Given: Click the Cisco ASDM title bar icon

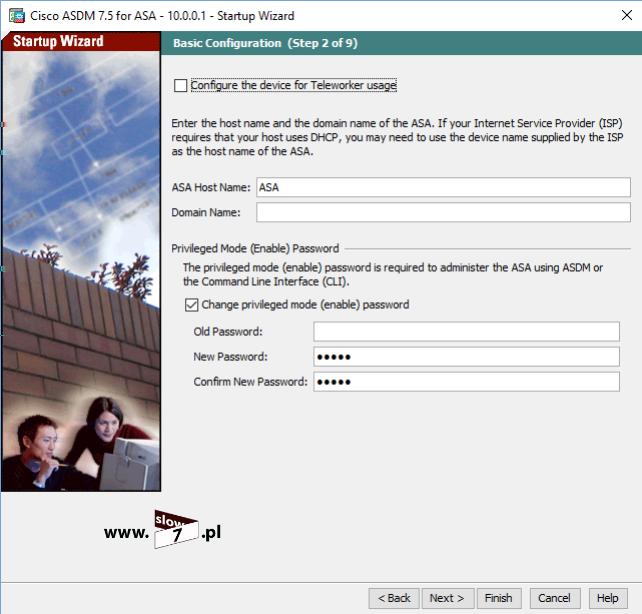Looking at the screenshot, I should [x=17, y=16].
